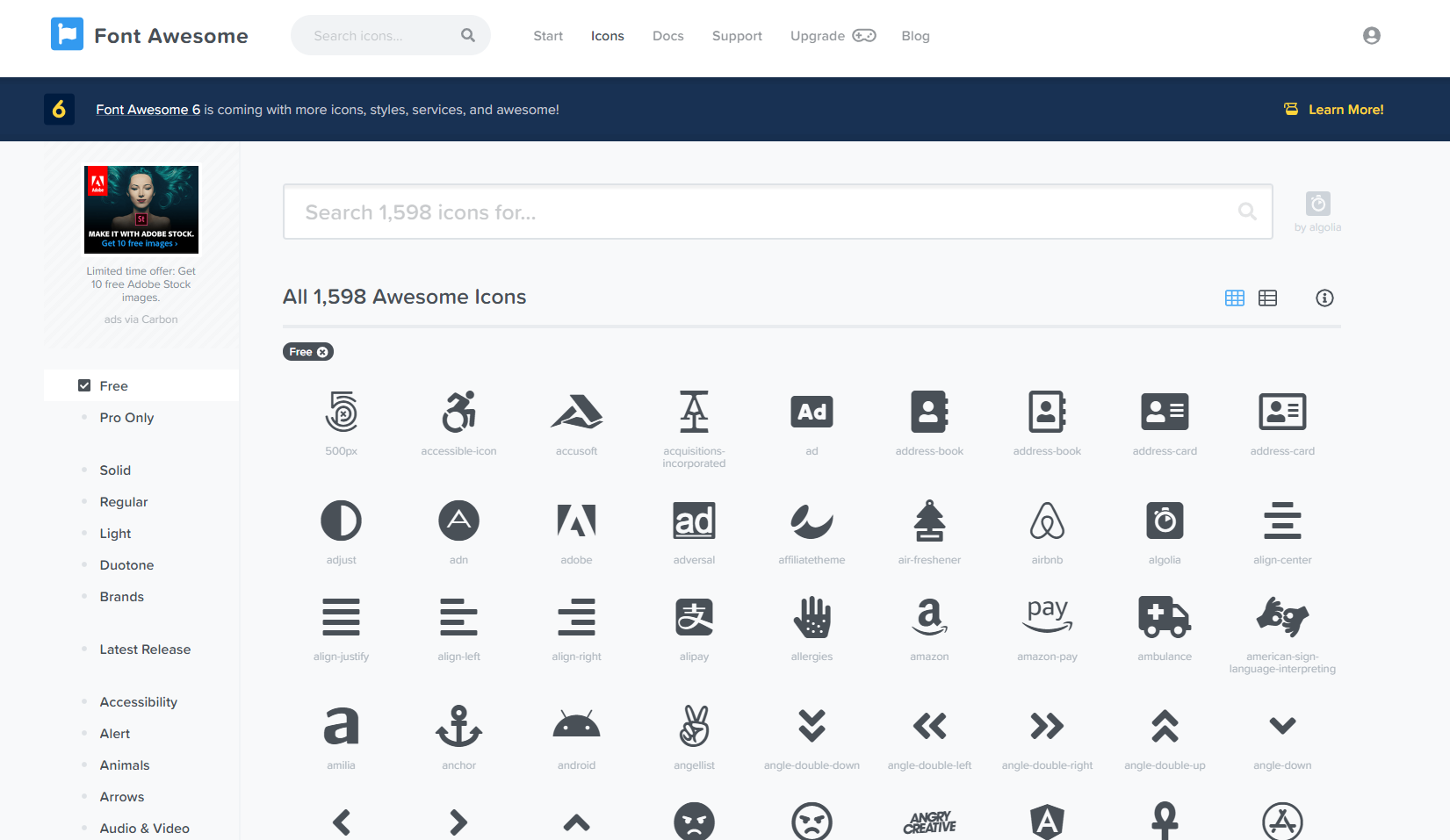
Task: Select the accessible-icon icon
Action: (458, 413)
